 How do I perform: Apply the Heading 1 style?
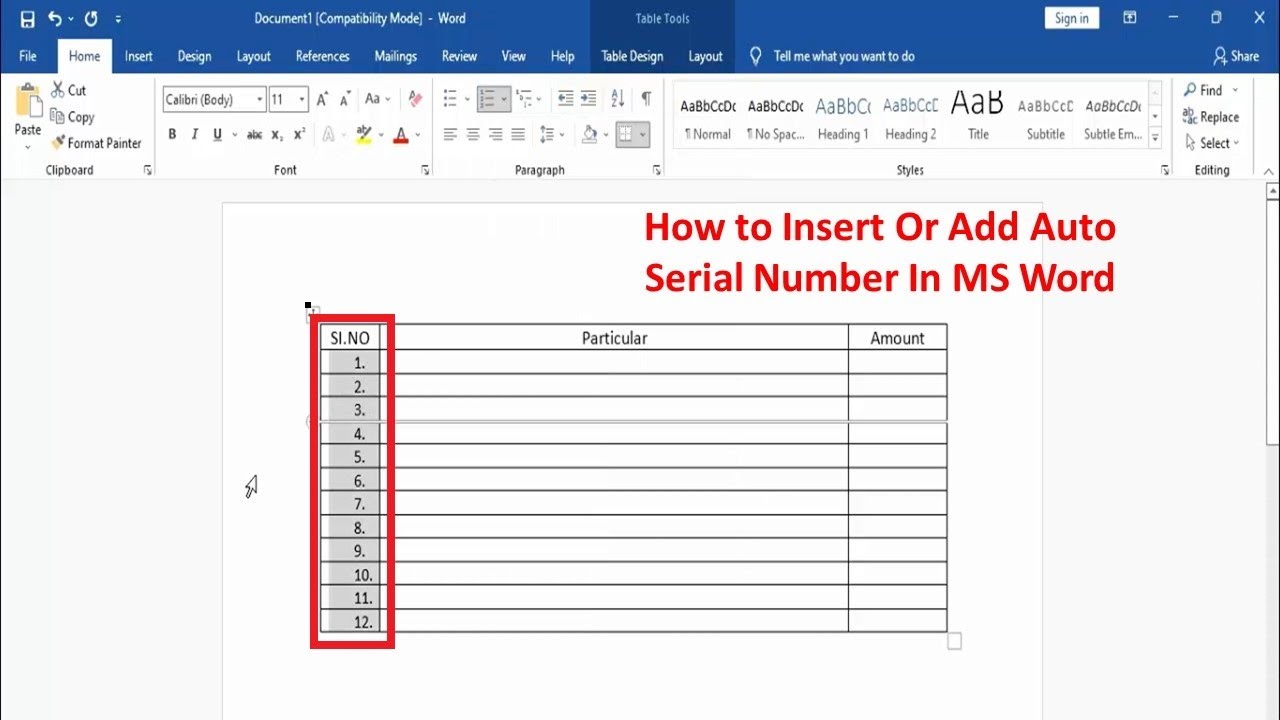(x=843, y=117)
